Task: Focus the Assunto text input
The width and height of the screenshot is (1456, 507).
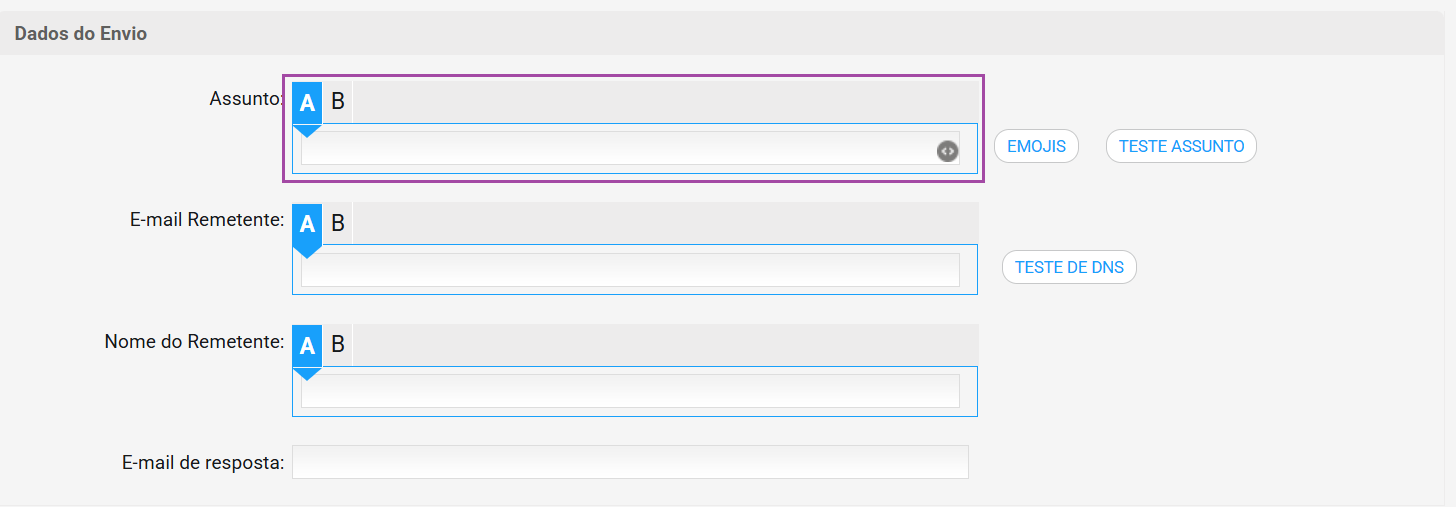Action: (x=630, y=148)
